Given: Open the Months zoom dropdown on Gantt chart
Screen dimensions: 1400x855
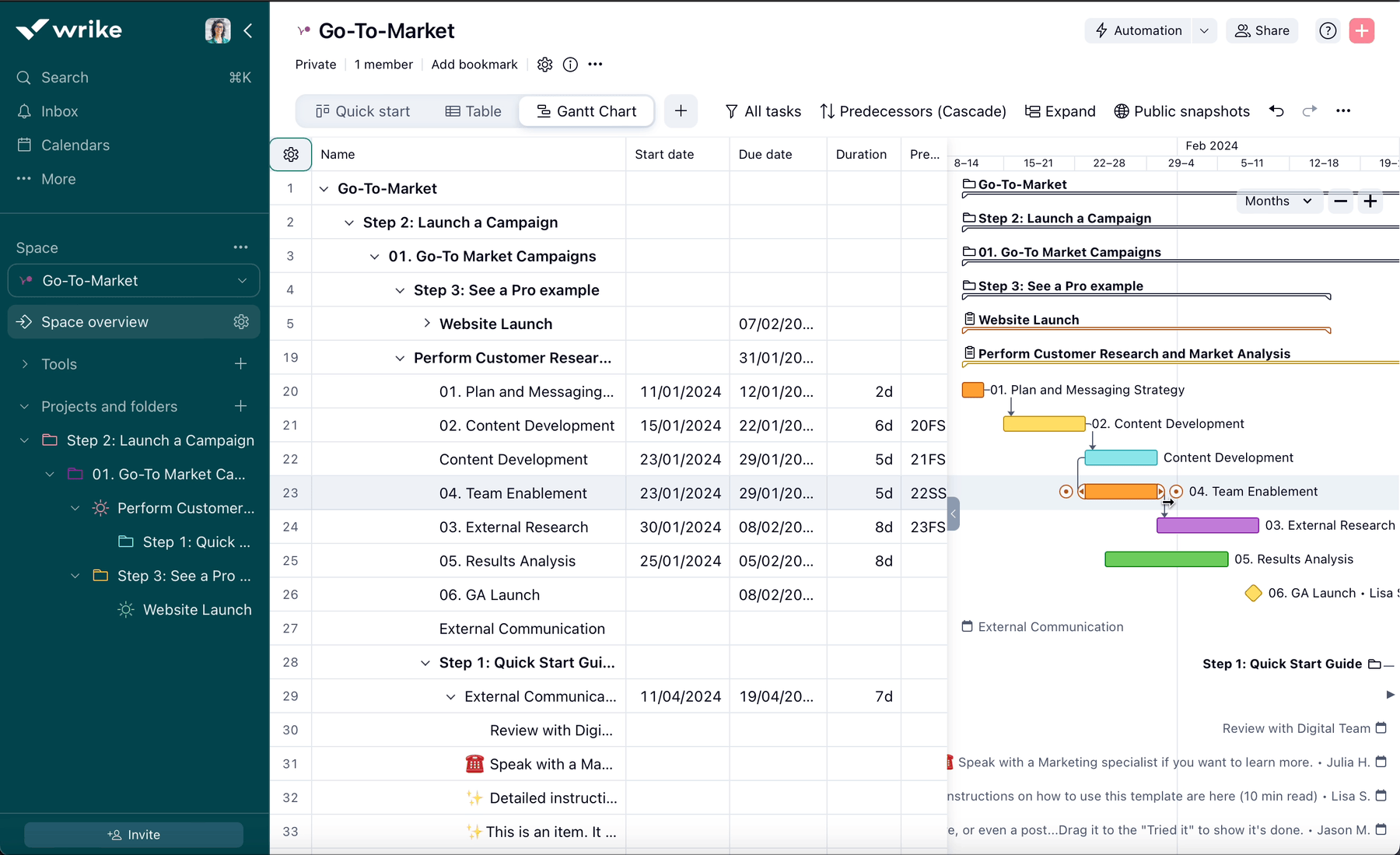Looking at the screenshot, I should pos(1278,201).
